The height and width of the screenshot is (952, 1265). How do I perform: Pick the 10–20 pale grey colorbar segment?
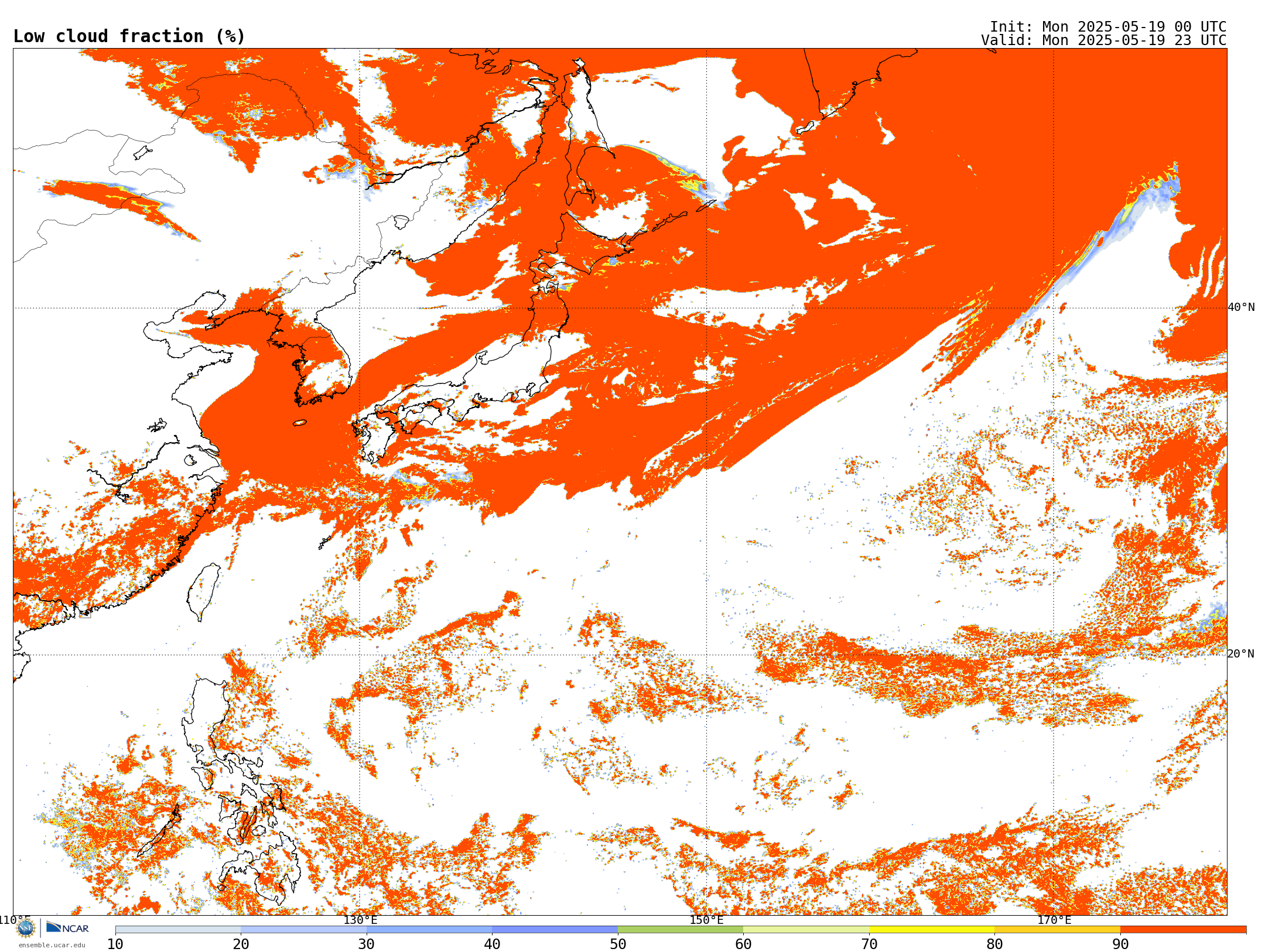coord(178,930)
